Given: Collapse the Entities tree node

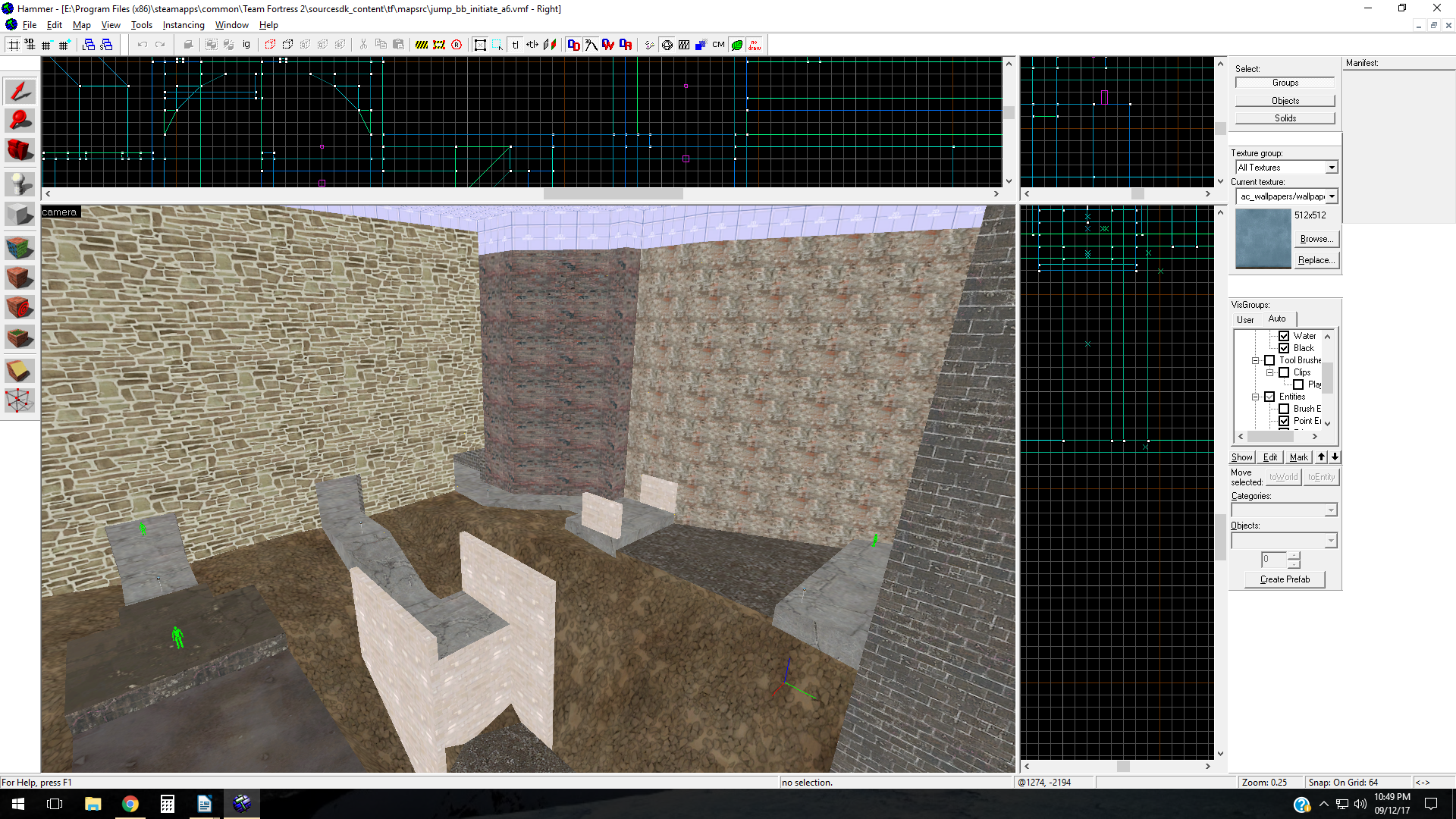Looking at the screenshot, I should tap(1255, 397).
